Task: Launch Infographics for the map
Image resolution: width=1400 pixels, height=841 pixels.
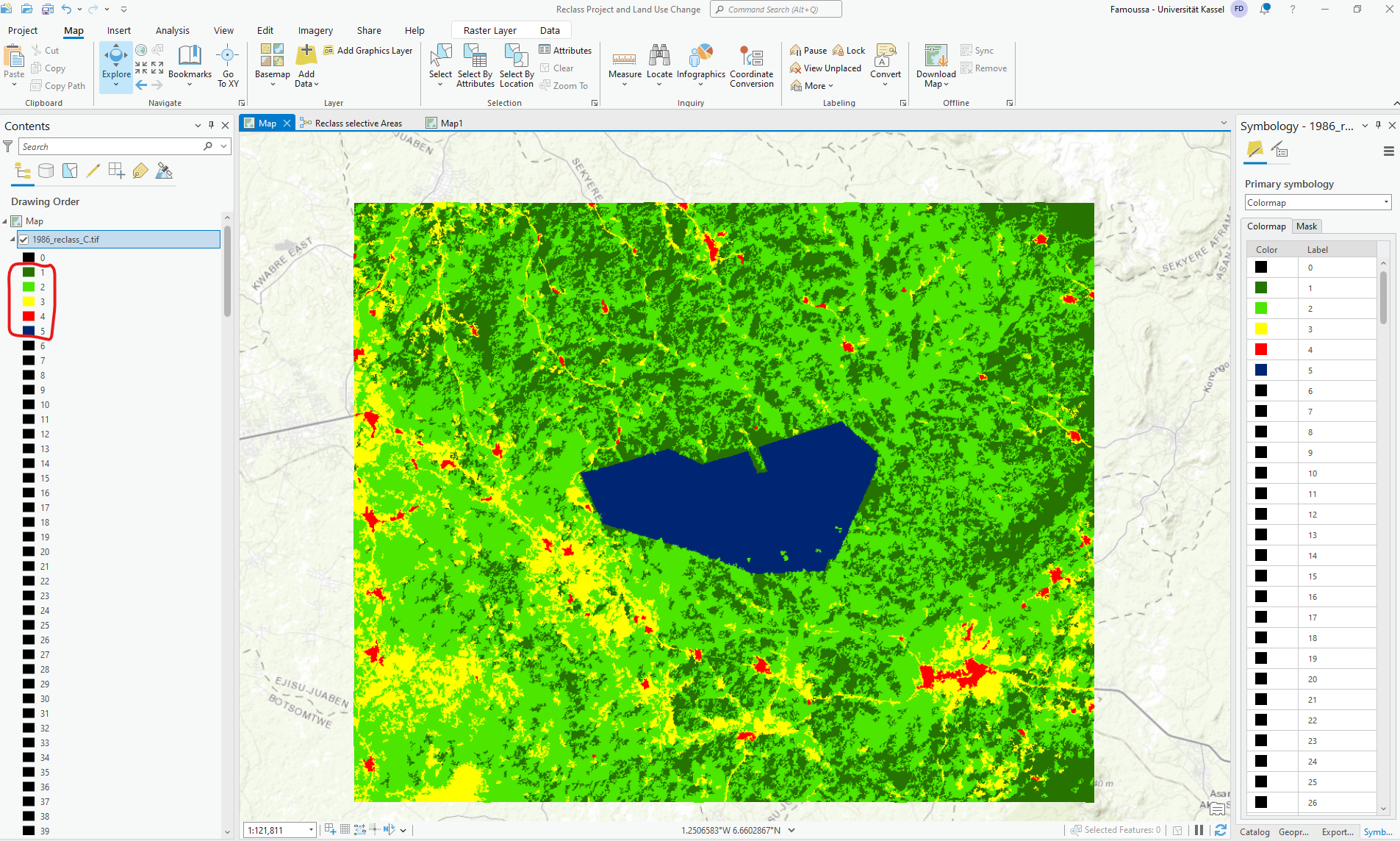Action: (x=700, y=65)
